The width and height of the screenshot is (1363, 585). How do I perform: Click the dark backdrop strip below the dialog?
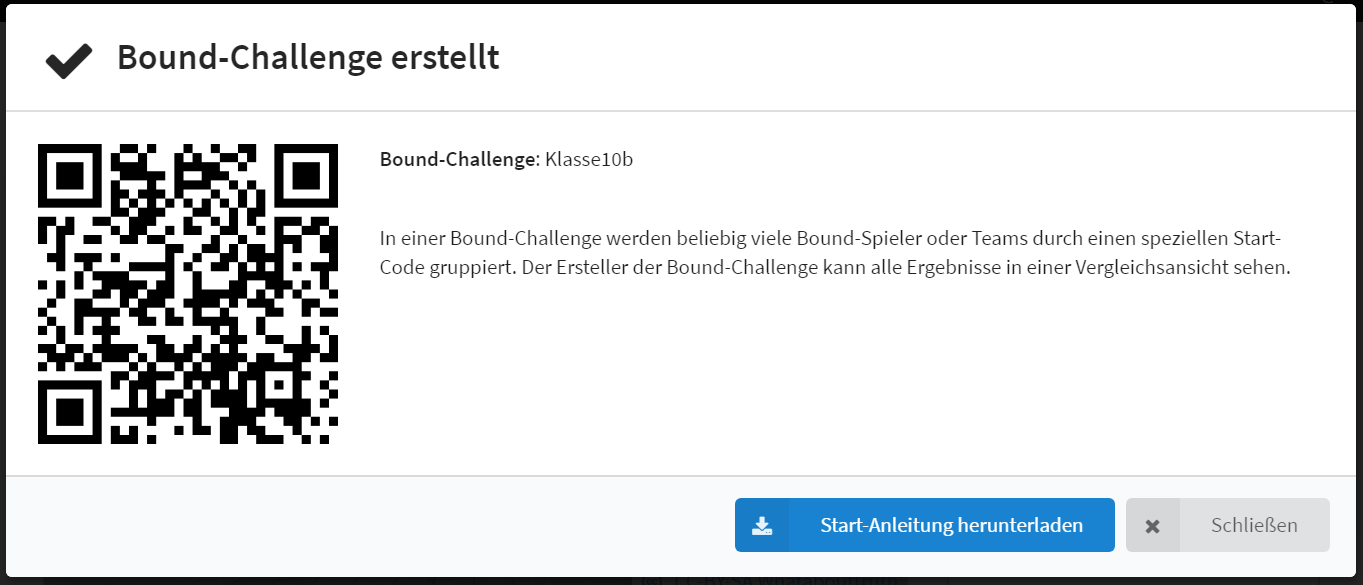pyautogui.click(x=300, y=580)
